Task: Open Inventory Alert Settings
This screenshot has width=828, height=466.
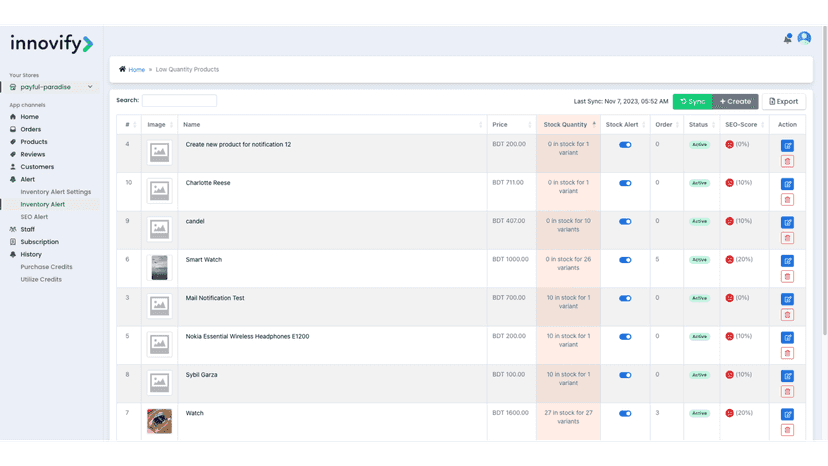Action: [x=55, y=192]
